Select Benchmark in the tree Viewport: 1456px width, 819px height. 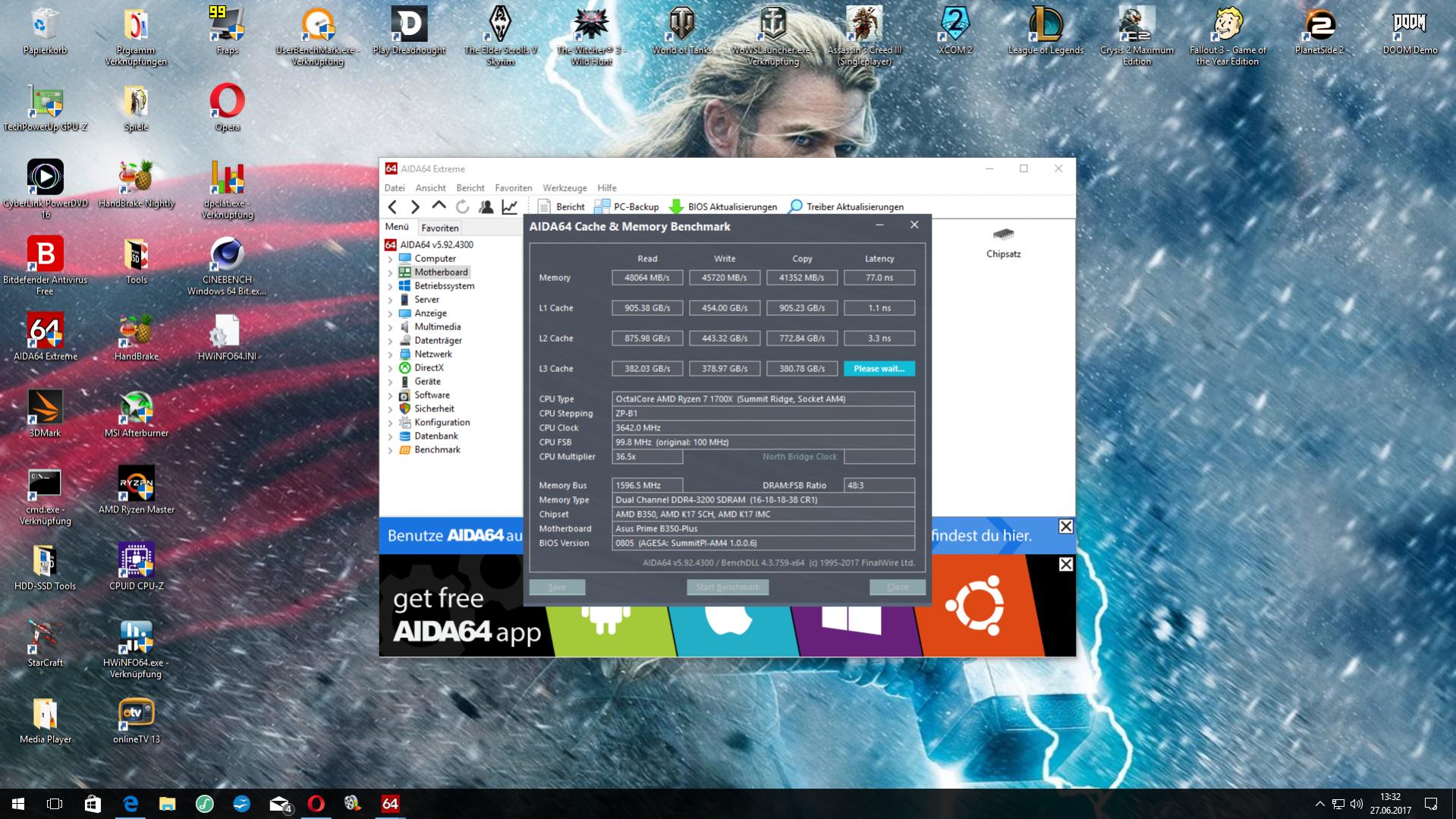click(437, 449)
